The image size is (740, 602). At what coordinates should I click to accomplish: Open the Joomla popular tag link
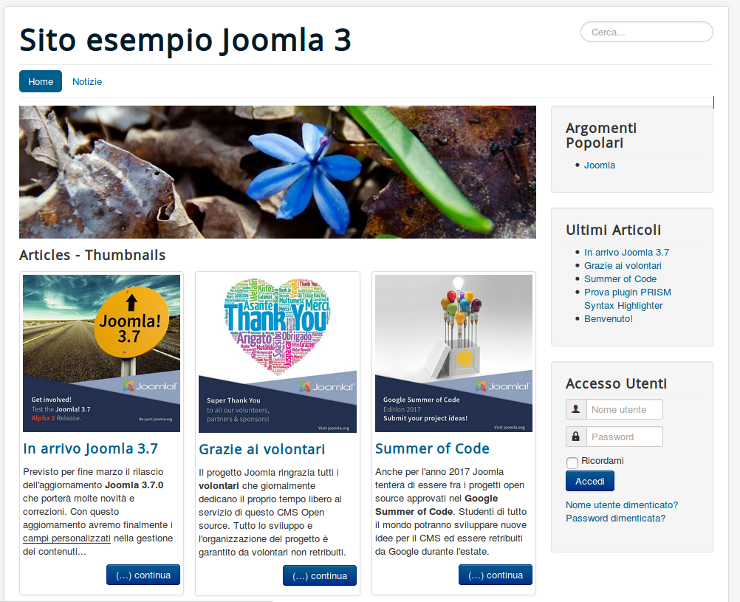(599, 165)
